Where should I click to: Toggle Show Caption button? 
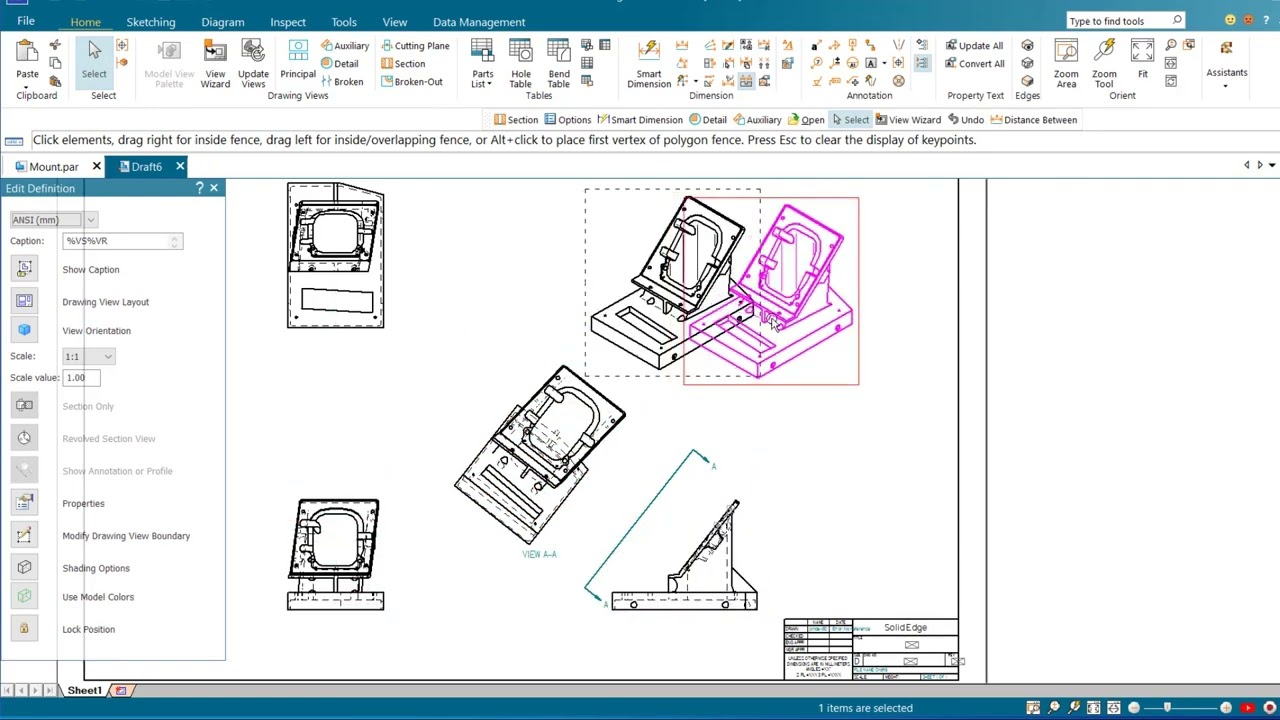[x=25, y=269]
